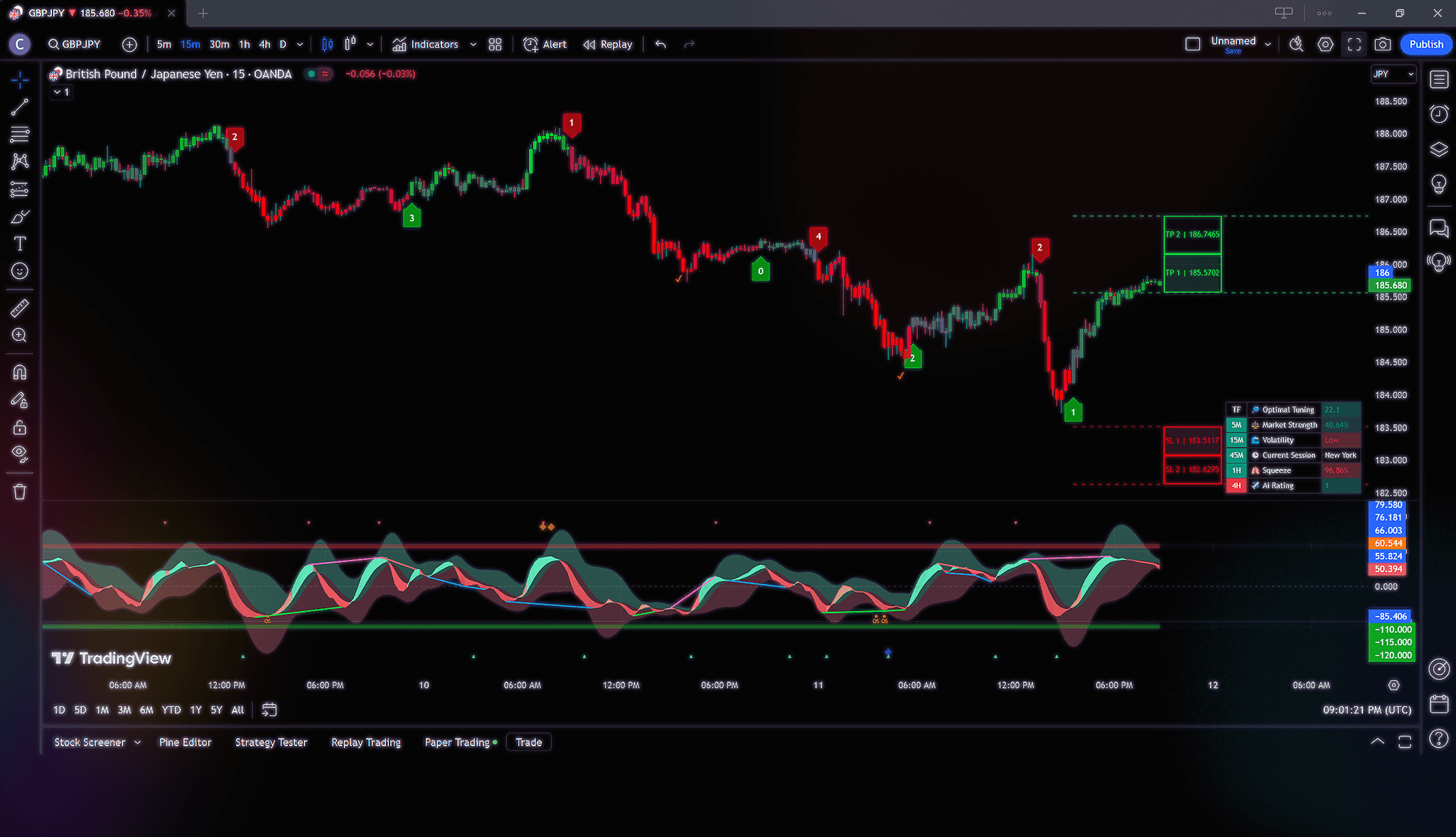The image size is (1456, 837).
Task: Switch to the daily D timeframe
Action: 283,44
